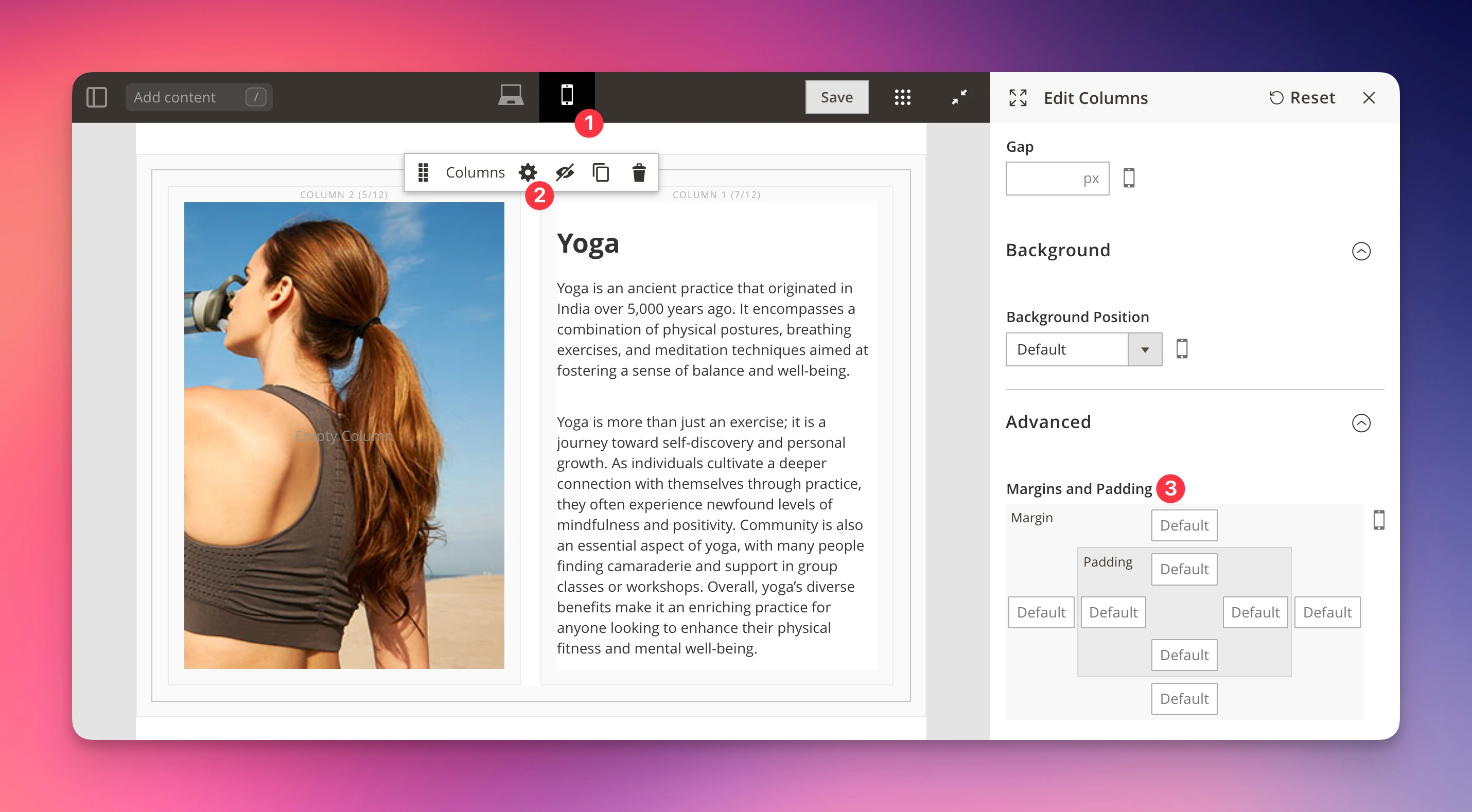Toggle mobile override for Background Position
The image size is (1472, 812).
coord(1182,348)
